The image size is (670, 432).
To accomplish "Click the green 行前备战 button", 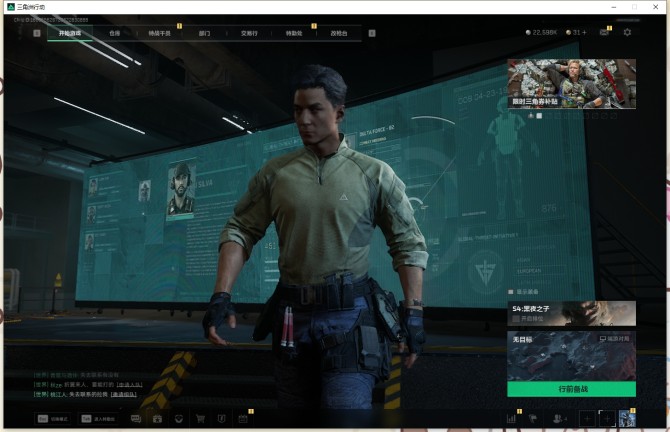I will pyautogui.click(x=572, y=389).
